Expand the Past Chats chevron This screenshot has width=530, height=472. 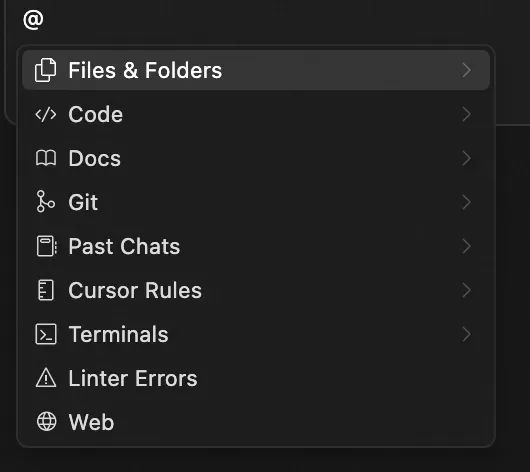coord(466,246)
